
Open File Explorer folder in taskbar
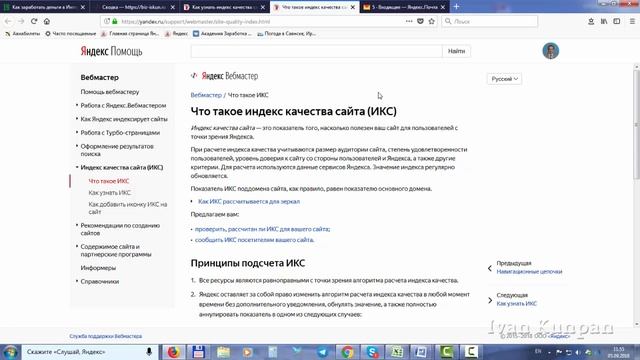(223, 352)
